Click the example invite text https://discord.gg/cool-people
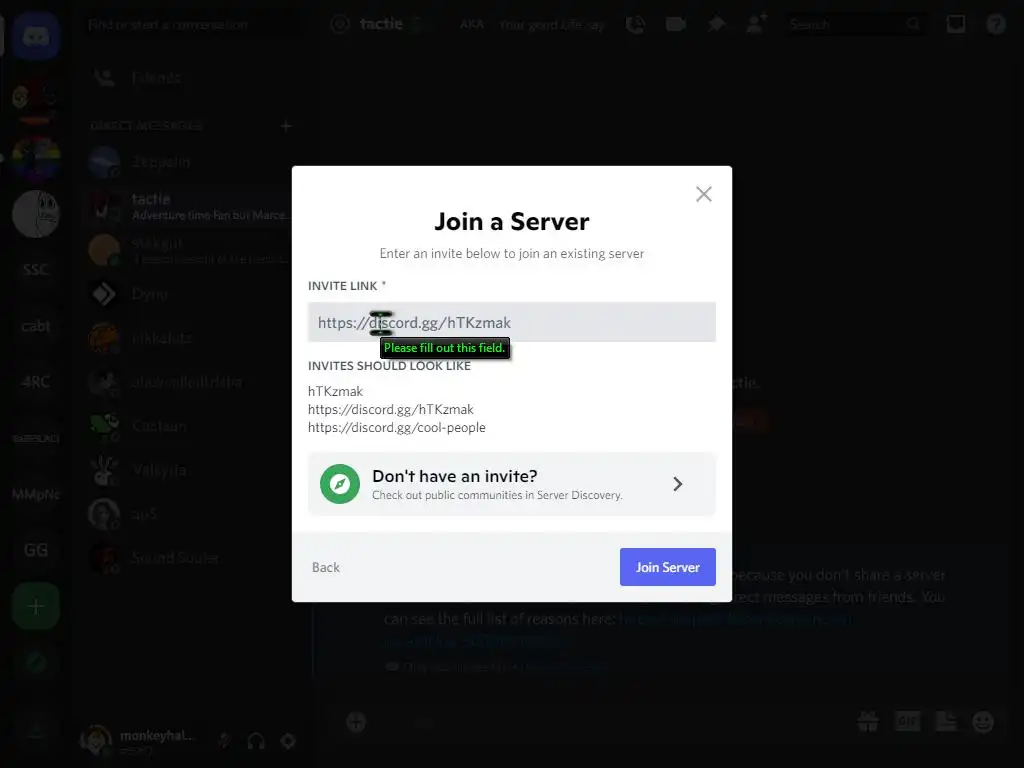 coord(396,428)
